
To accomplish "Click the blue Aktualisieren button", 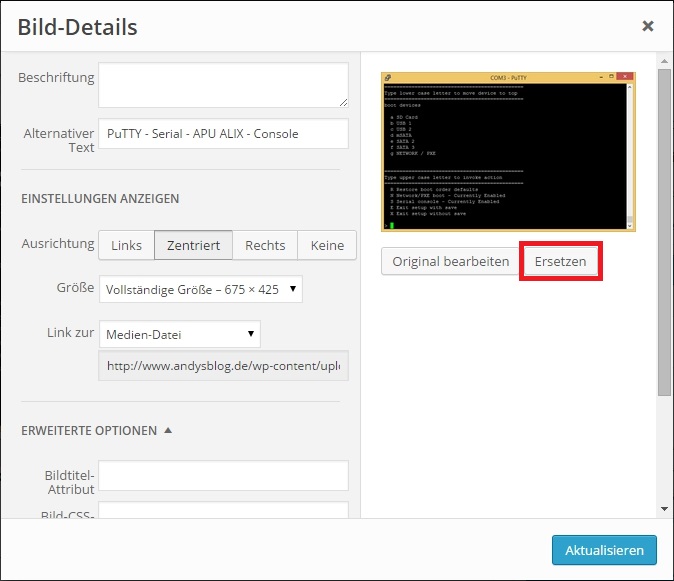I will tap(604, 550).
